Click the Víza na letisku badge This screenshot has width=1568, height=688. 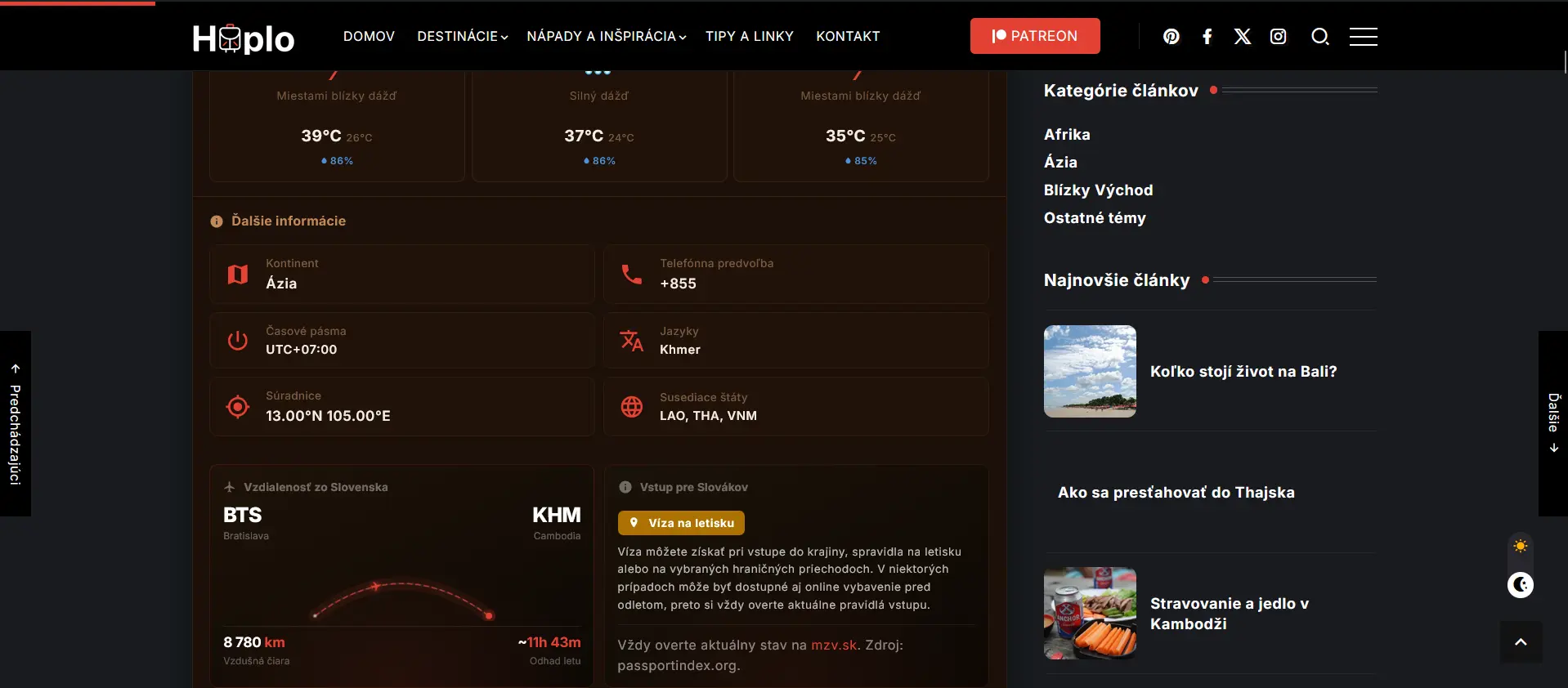681,523
